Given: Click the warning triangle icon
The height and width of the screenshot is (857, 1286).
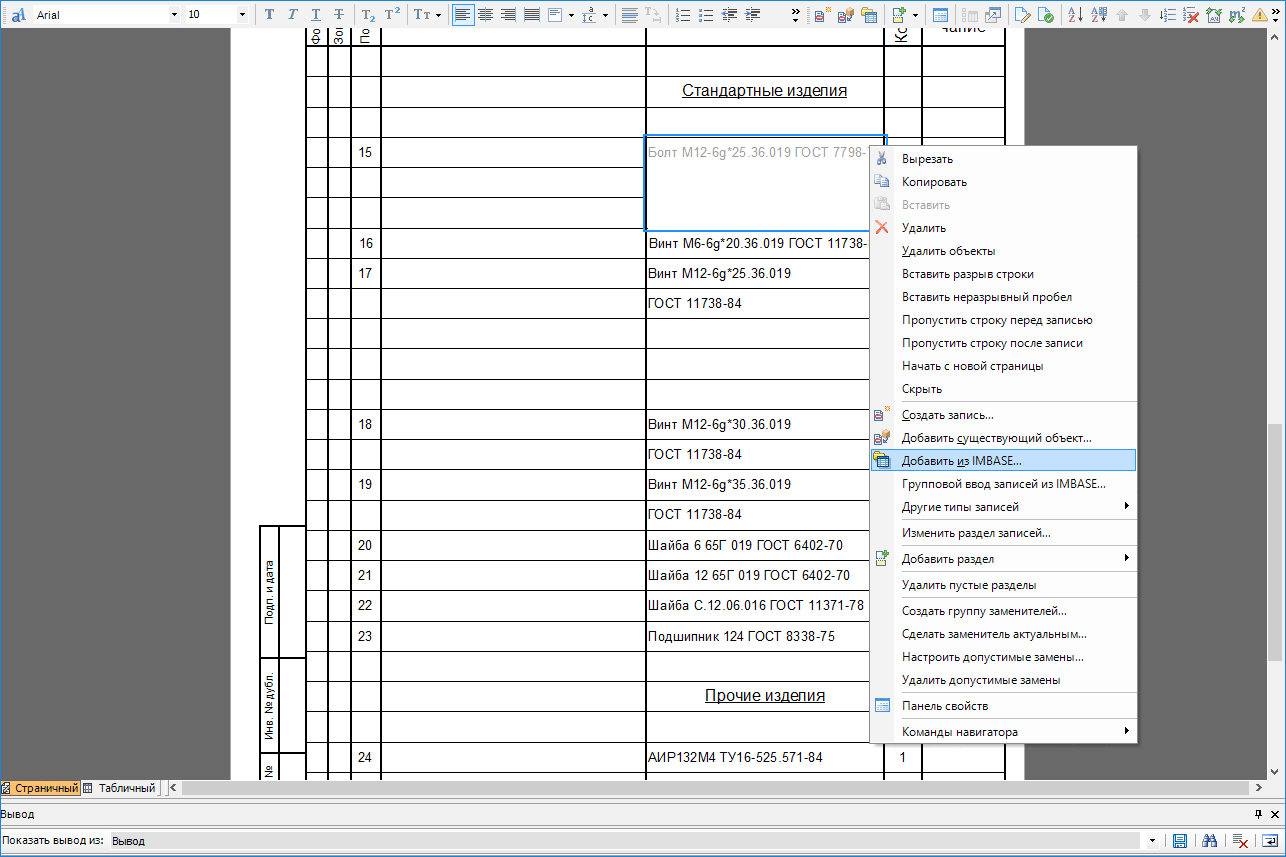Looking at the screenshot, I should pos(1260,15).
